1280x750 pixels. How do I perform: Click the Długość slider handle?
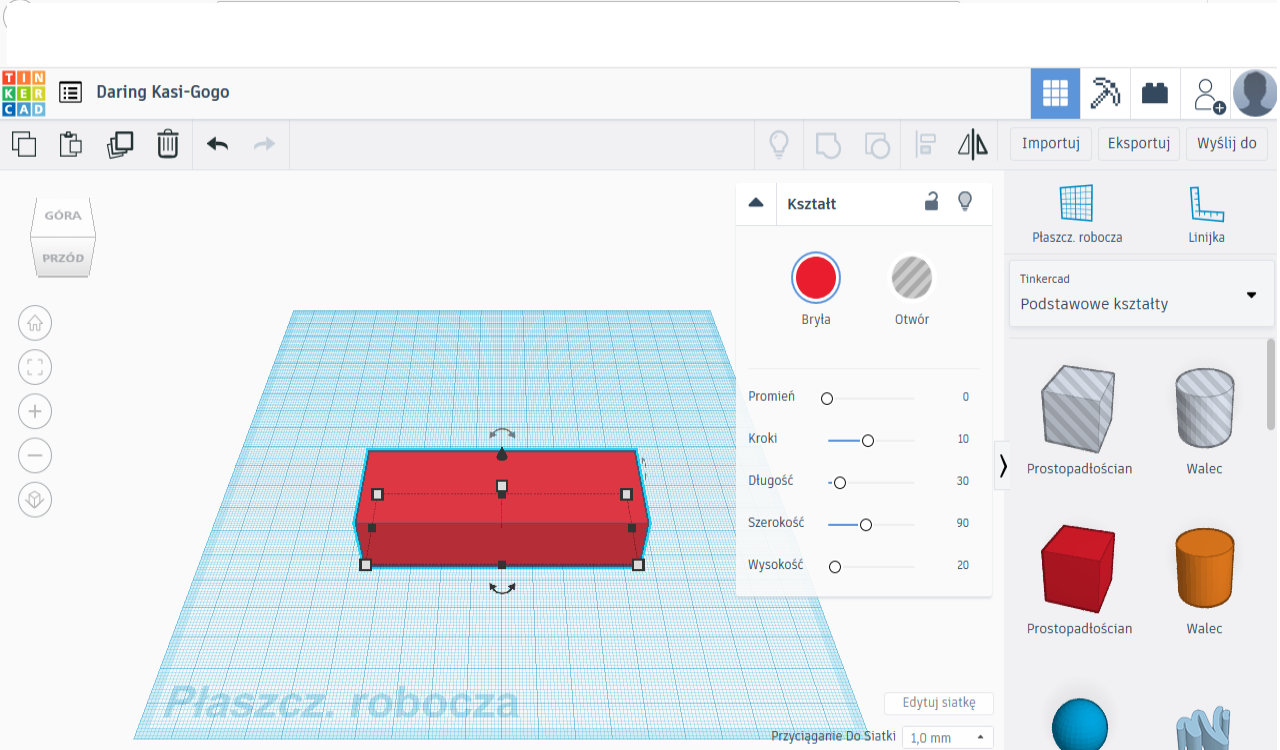click(840, 483)
